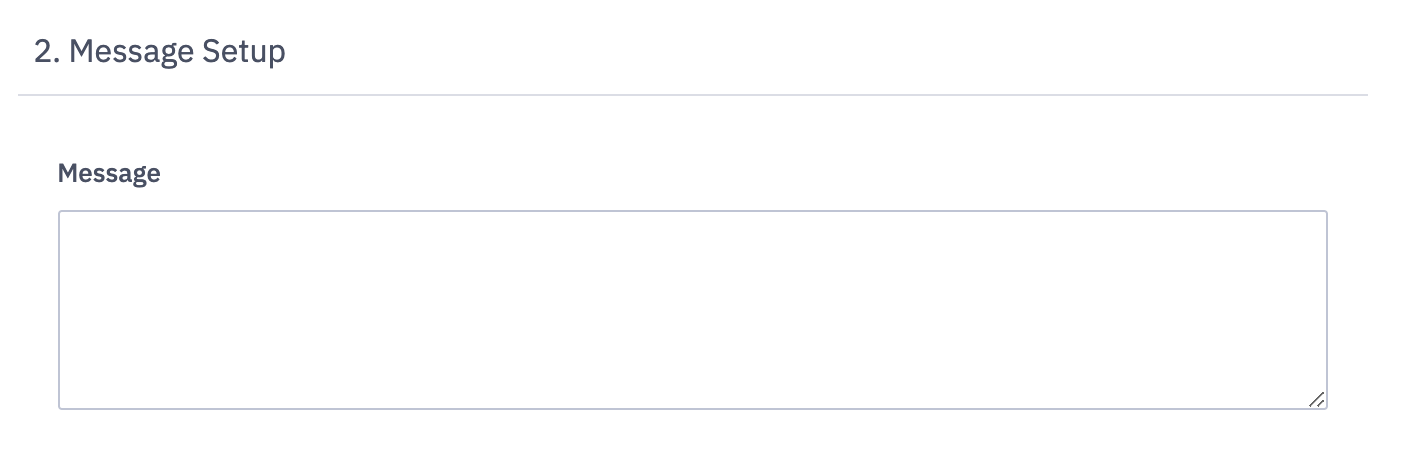Click the separator line below the section heading
This screenshot has width=1404, height=464.
point(692,95)
